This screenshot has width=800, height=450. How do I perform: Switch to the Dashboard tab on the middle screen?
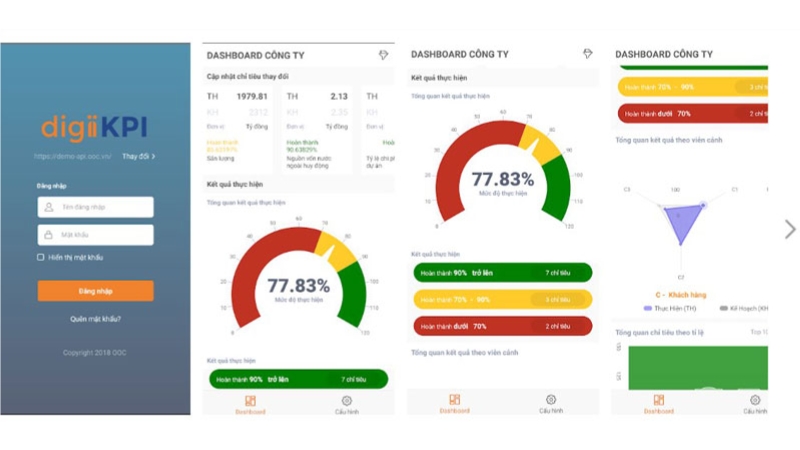[454, 404]
